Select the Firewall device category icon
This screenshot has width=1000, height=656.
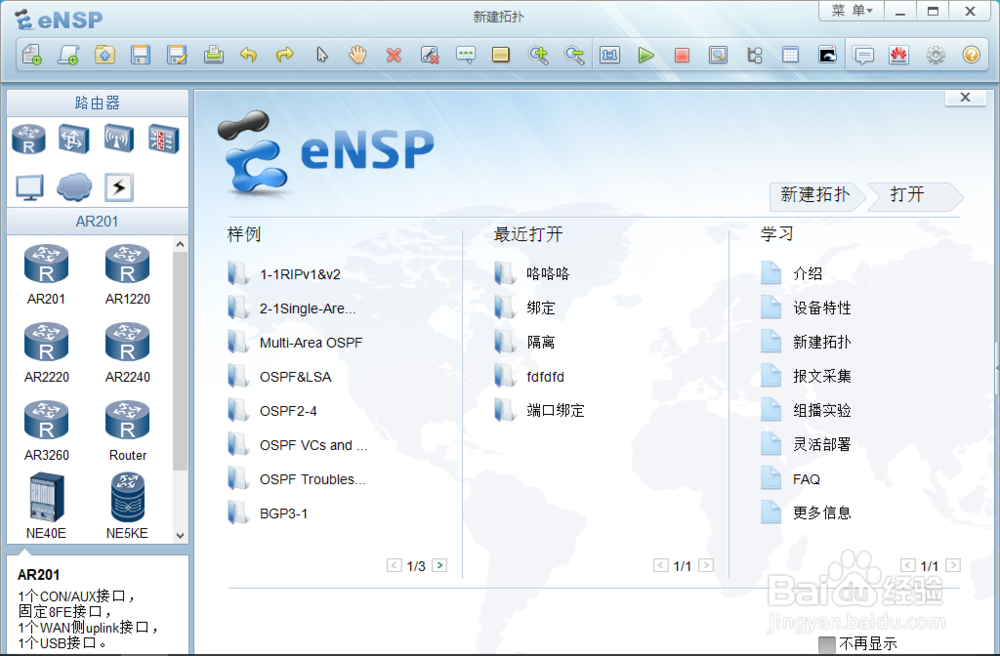click(163, 139)
